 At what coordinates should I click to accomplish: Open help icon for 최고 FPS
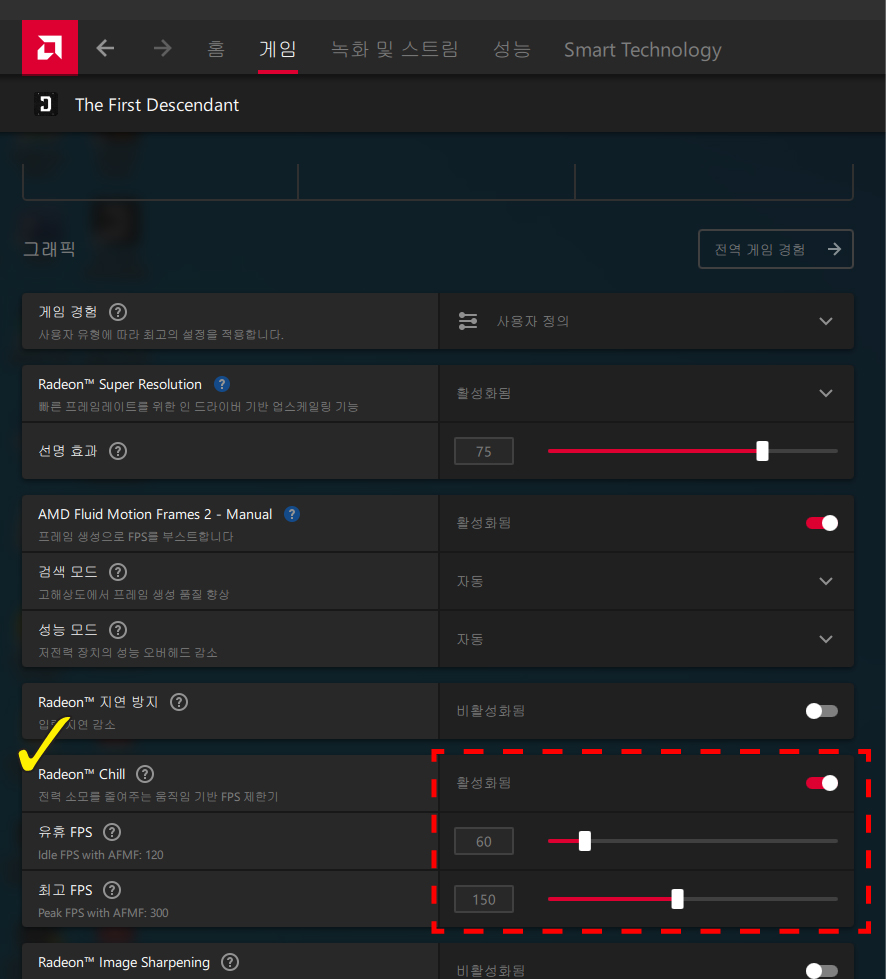point(112,890)
